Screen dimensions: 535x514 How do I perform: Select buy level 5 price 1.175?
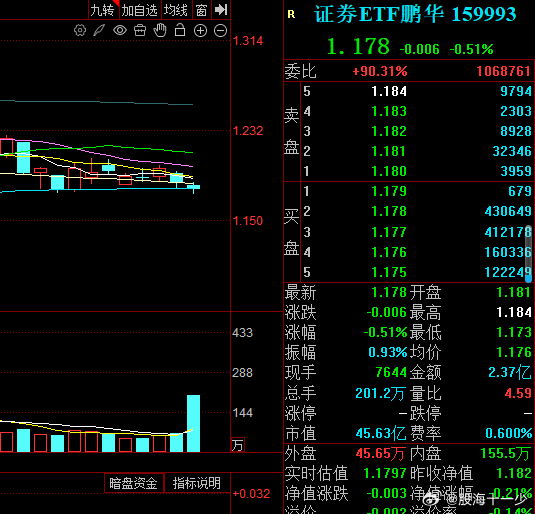click(x=389, y=272)
